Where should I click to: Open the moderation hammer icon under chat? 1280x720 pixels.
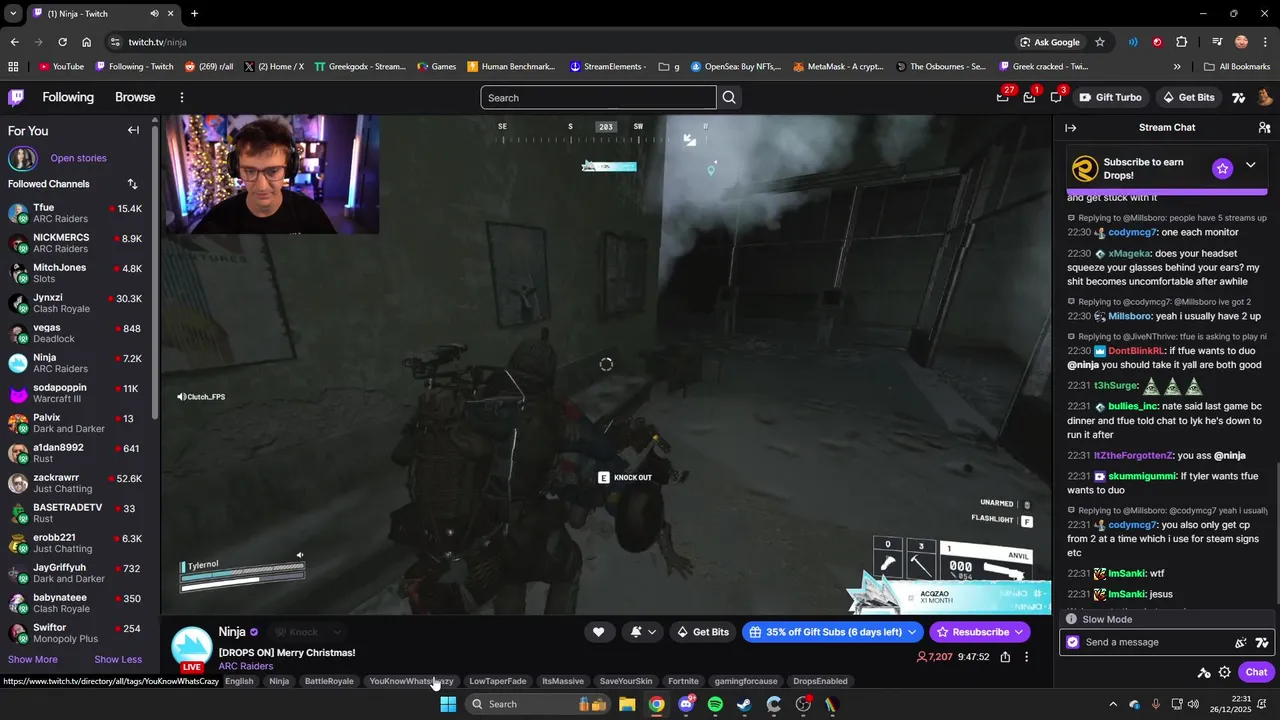[1204, 672]
